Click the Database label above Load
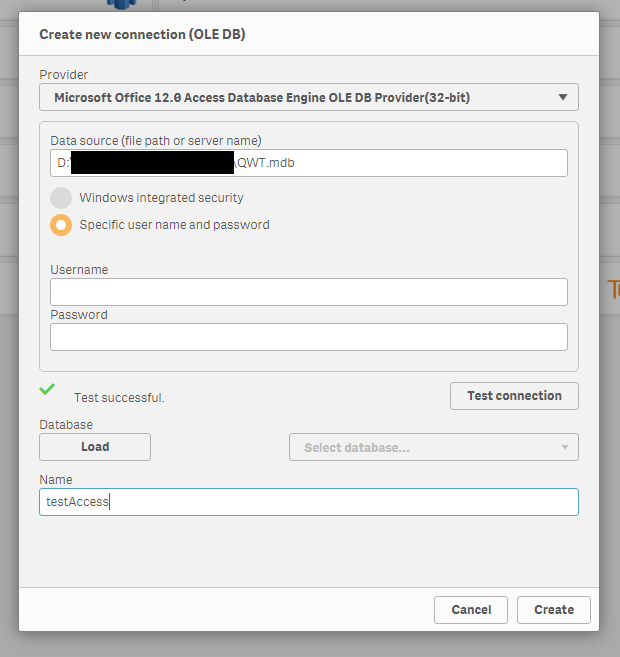 pos(66,425)
